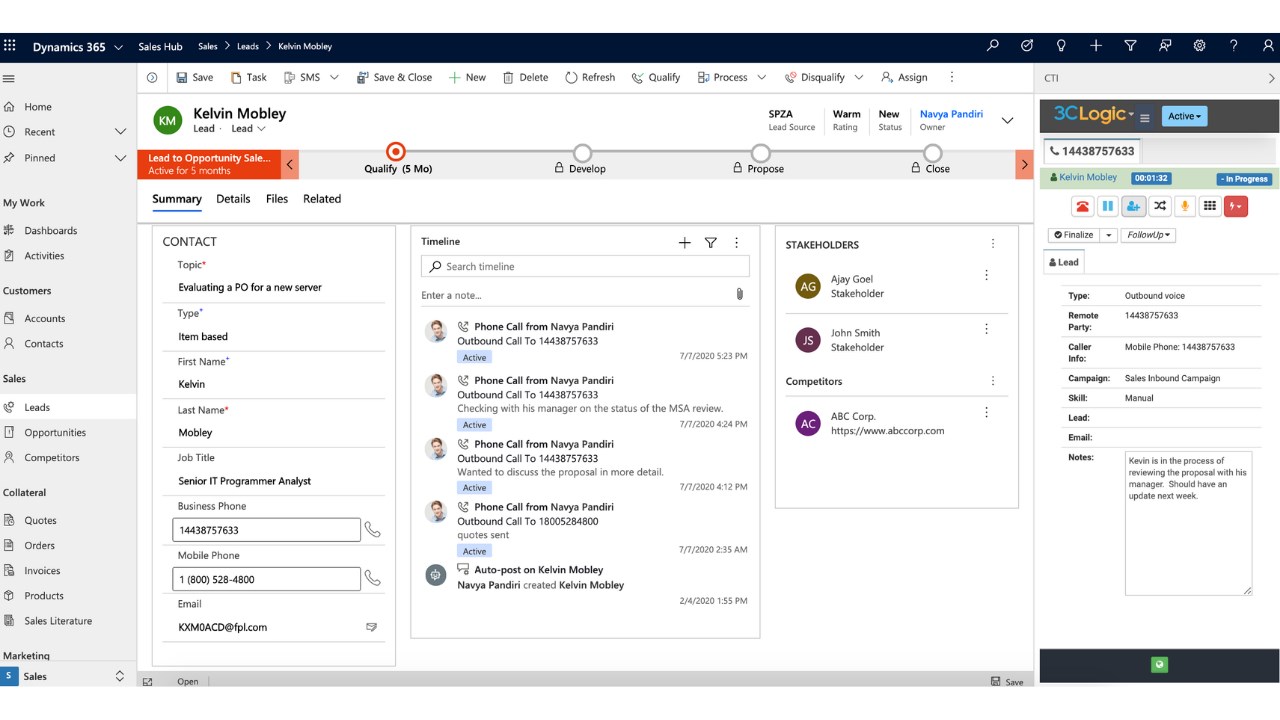
Task: Go to Opportunities in the sidebar
Action: pyautogui.click(x=55, y=433)
